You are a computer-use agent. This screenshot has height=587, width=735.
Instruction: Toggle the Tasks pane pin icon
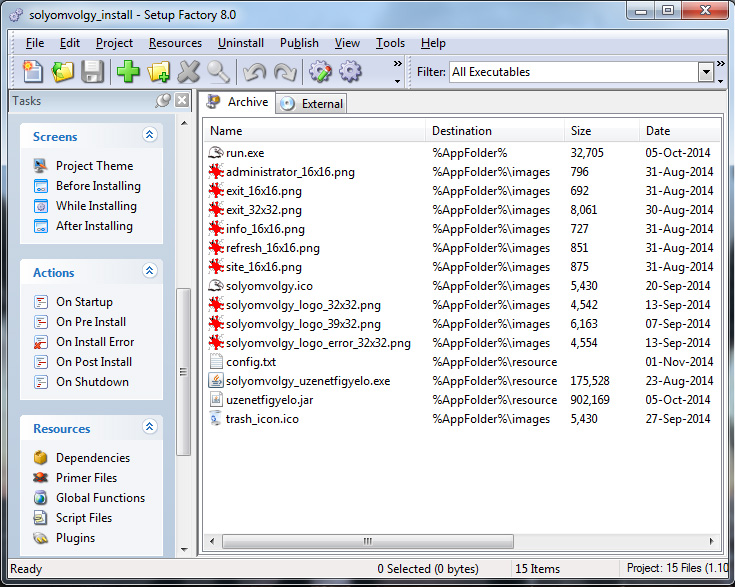163,100
